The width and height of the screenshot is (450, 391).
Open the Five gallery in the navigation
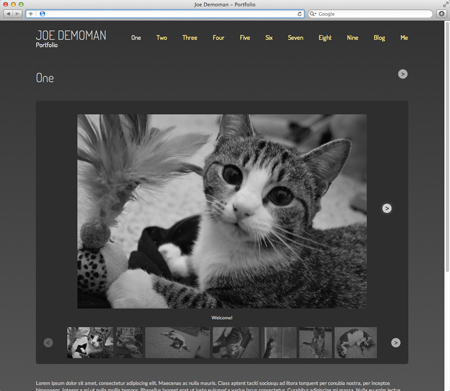(245, 38)
